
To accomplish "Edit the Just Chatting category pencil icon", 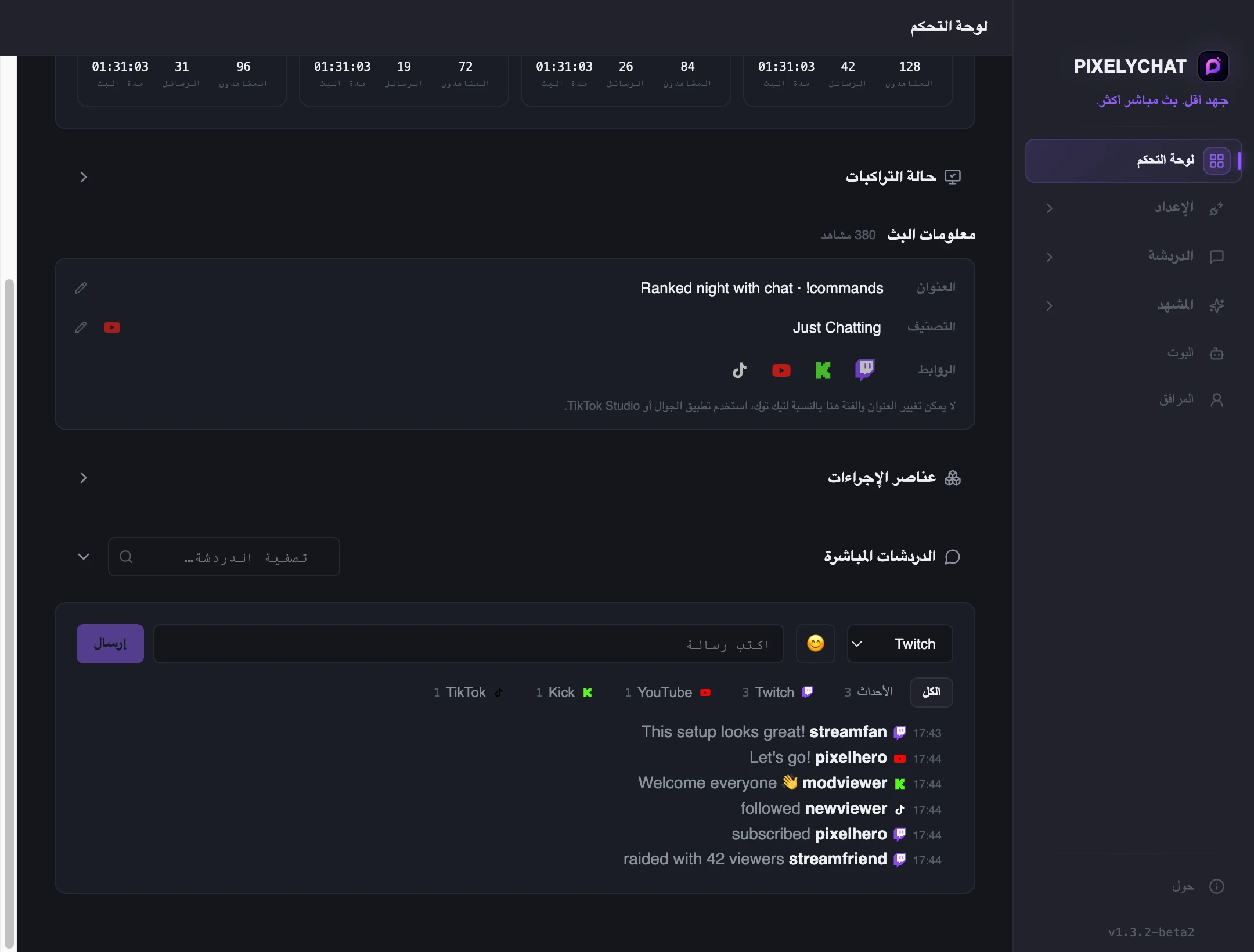I will pos(81,327).
